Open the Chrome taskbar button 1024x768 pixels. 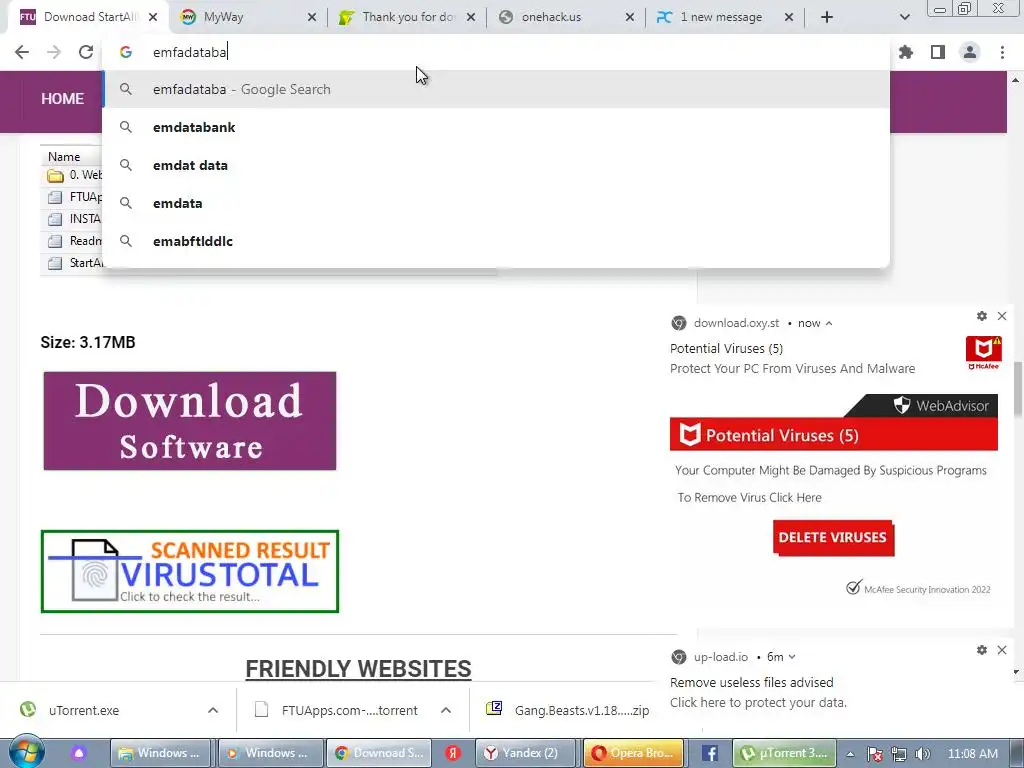click(379, 753)
